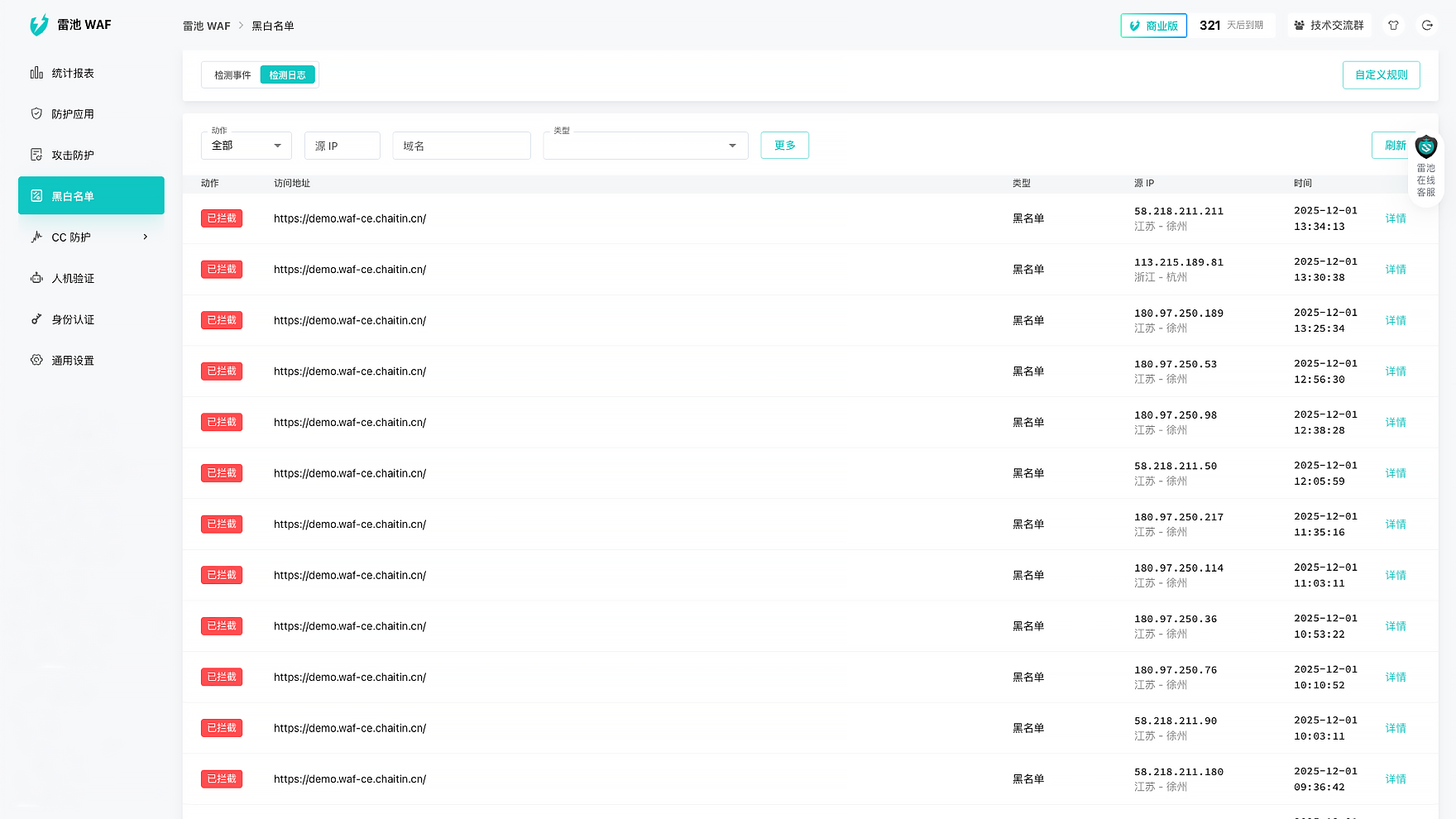1456x819 pixels.
Task: Open 统计报表 statistics page icon
Action: (36, 73)
